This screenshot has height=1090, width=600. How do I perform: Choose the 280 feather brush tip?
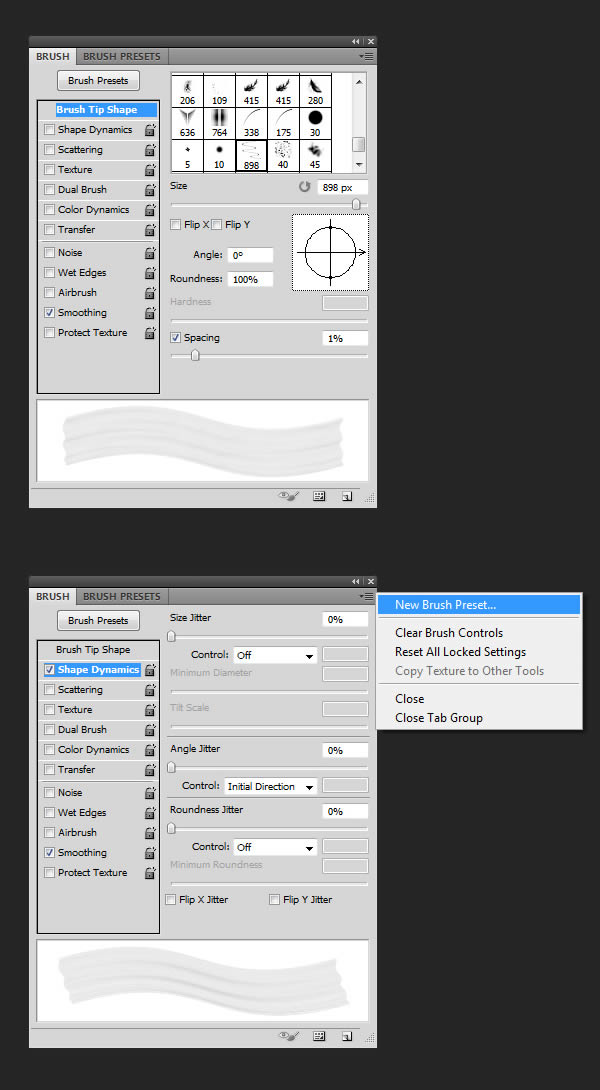[315, 91]
